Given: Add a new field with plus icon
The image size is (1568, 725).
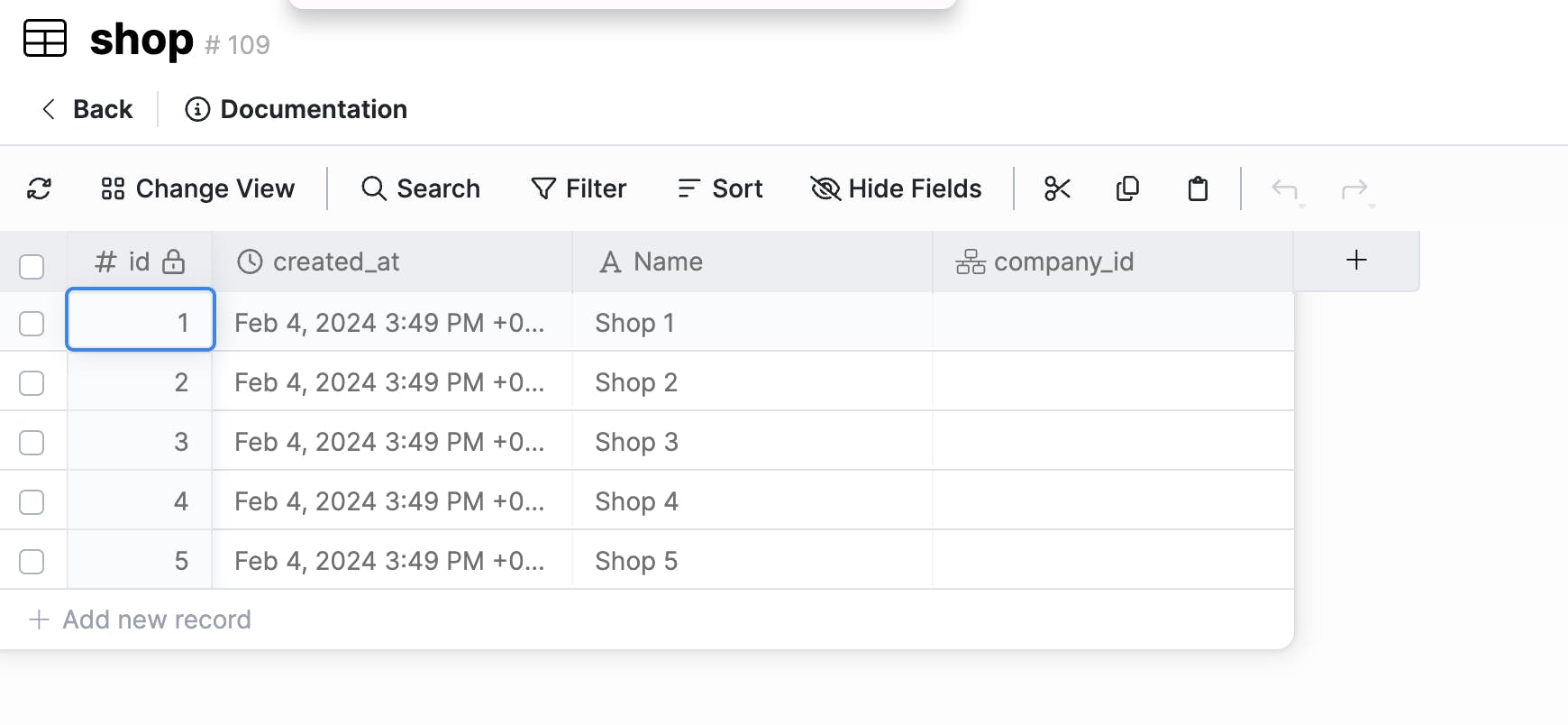Looking at the screenshot, I should tap(1356, 261).
